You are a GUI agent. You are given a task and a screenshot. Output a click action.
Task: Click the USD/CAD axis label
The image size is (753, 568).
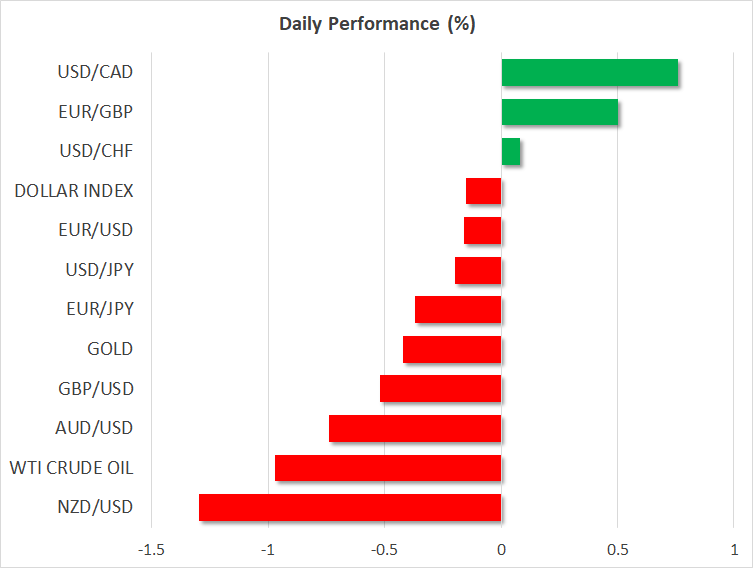point(96,73)
